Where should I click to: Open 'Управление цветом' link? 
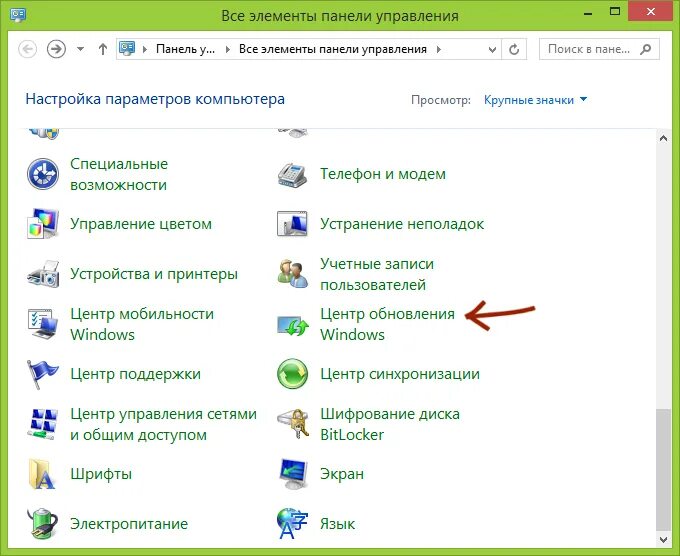click(141, 224)
